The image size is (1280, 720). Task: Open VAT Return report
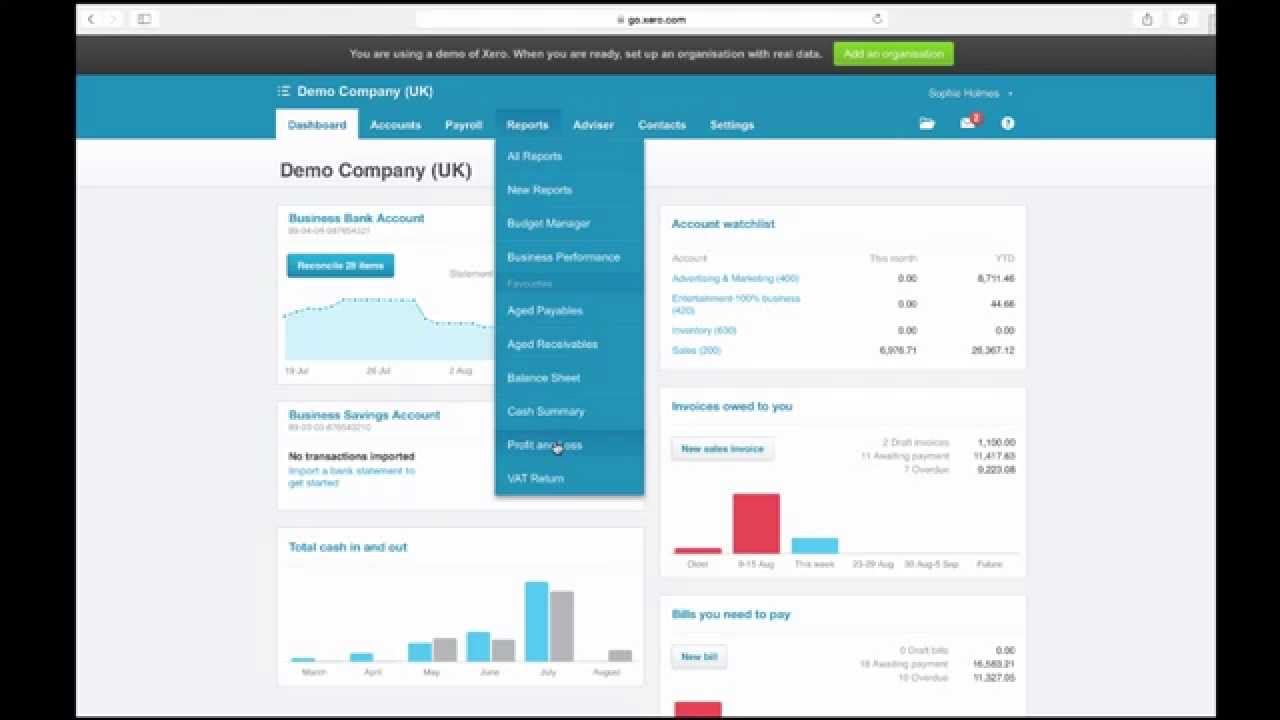pos(569,478)
